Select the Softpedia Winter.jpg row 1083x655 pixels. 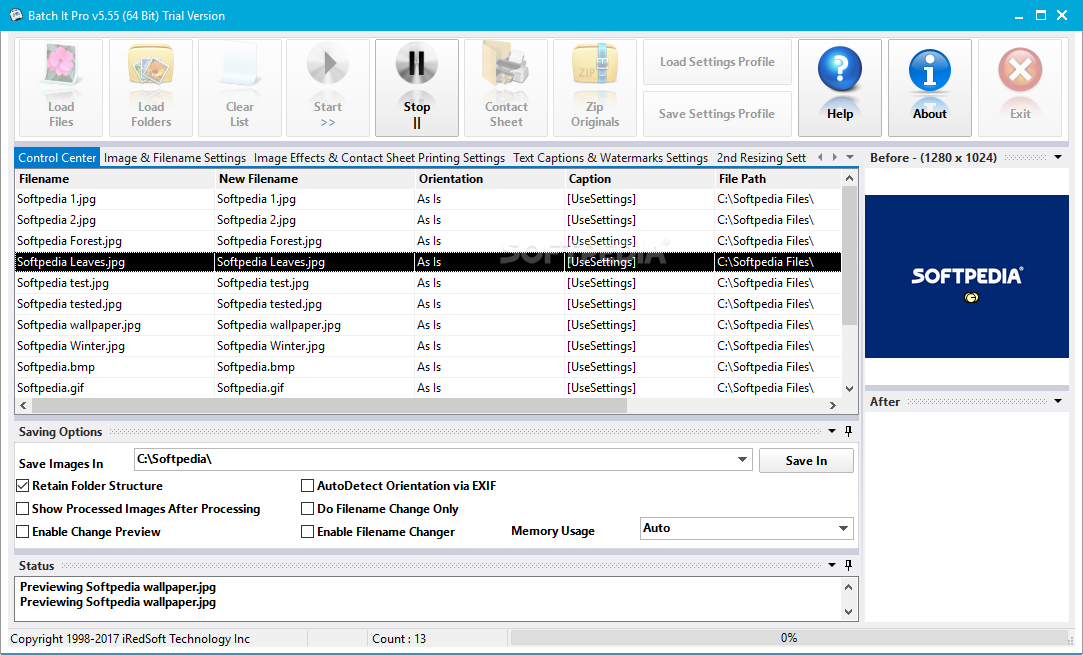coord(428,345)
